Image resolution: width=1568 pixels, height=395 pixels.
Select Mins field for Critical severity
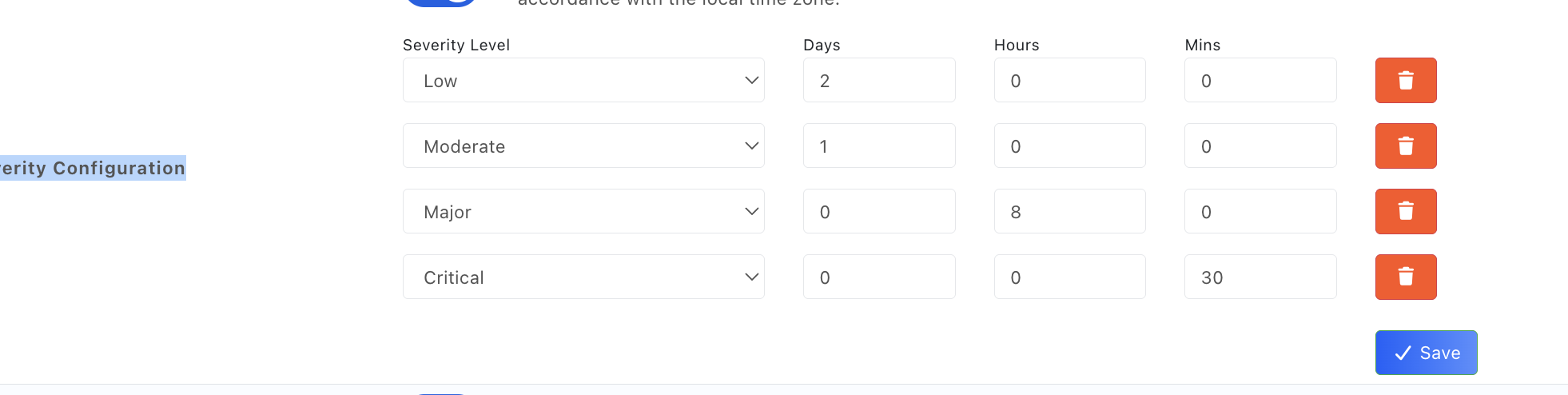pyautogui.click(x=1260, y=277)
